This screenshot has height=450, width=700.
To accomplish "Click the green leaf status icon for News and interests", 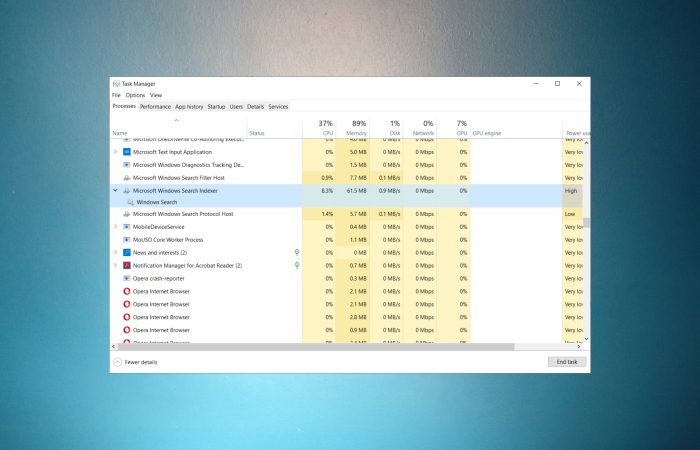I will 297,253.
